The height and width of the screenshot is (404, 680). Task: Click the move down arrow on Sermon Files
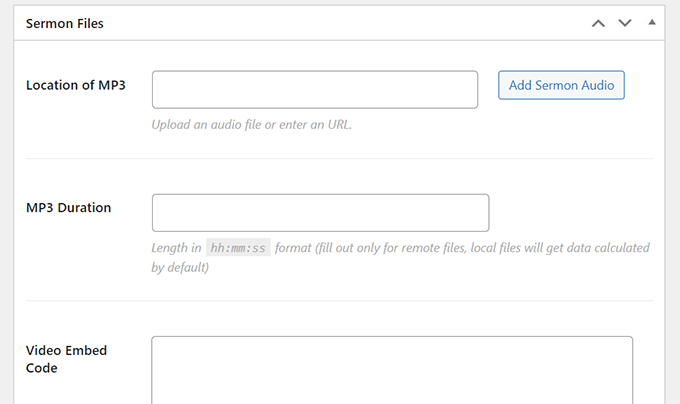pyautogui.click(x=625, y=23)
